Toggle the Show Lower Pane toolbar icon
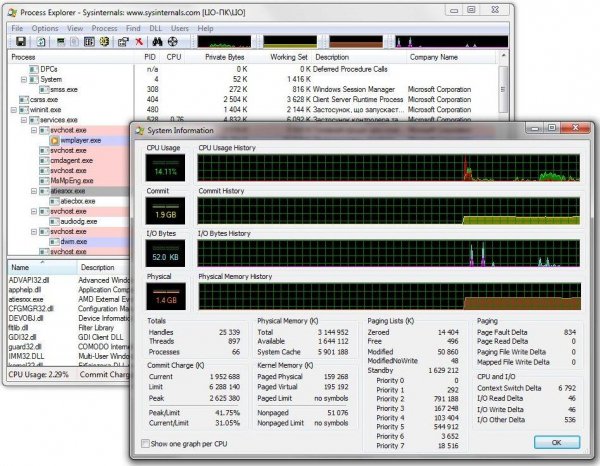 pyautogui.click(x=89, y=41)
